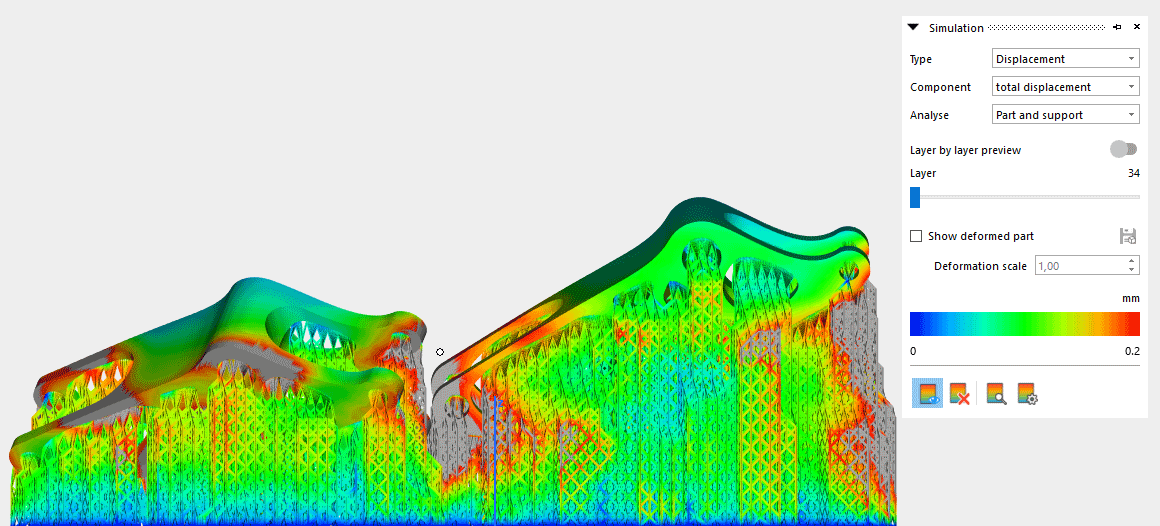Image resolution: width=1160 pixels, height=526 pixels.
Task: Collapse the Simulation panel triangle
Action: [x=913, y=28]
